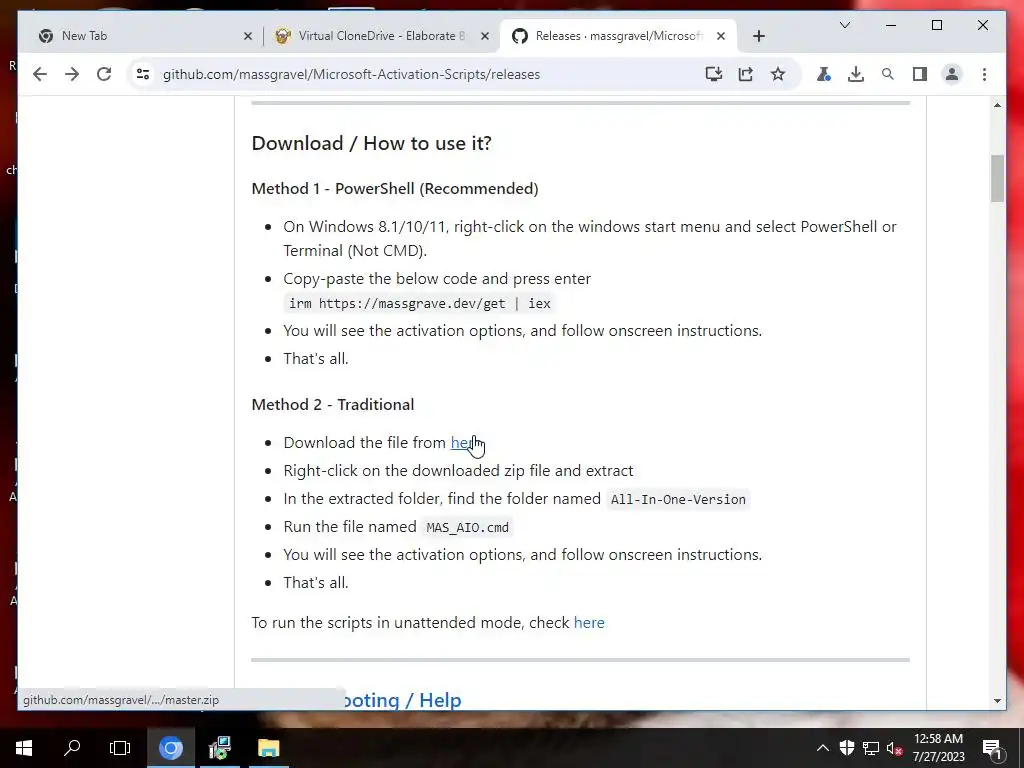Click the All-In-One-Version code text
Viewport: 1024px width, 768px height.
coord(678,500)
